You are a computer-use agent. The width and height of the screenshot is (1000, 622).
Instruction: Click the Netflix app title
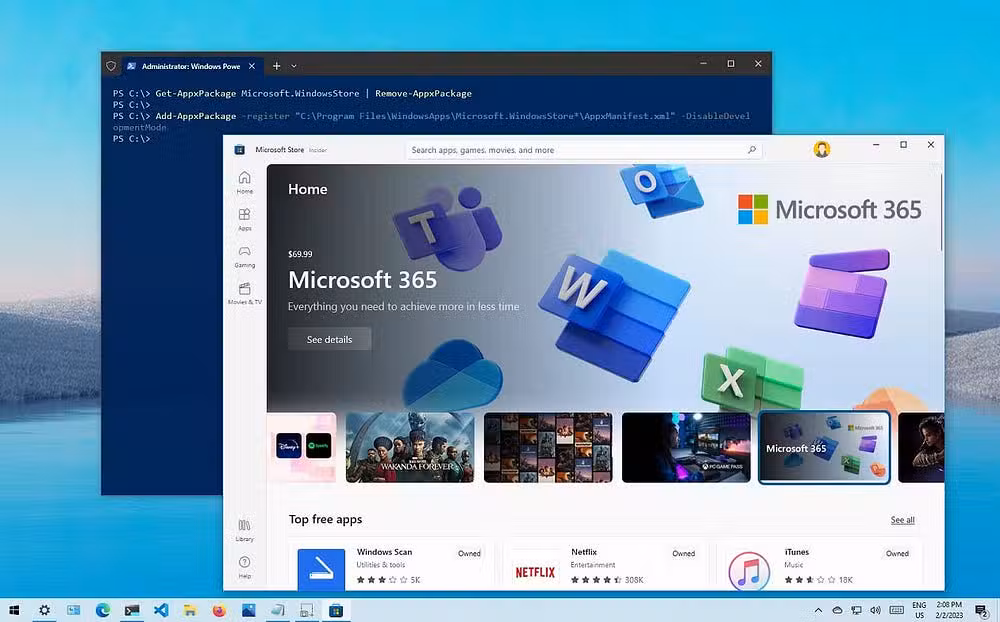[x=584, y=552]
